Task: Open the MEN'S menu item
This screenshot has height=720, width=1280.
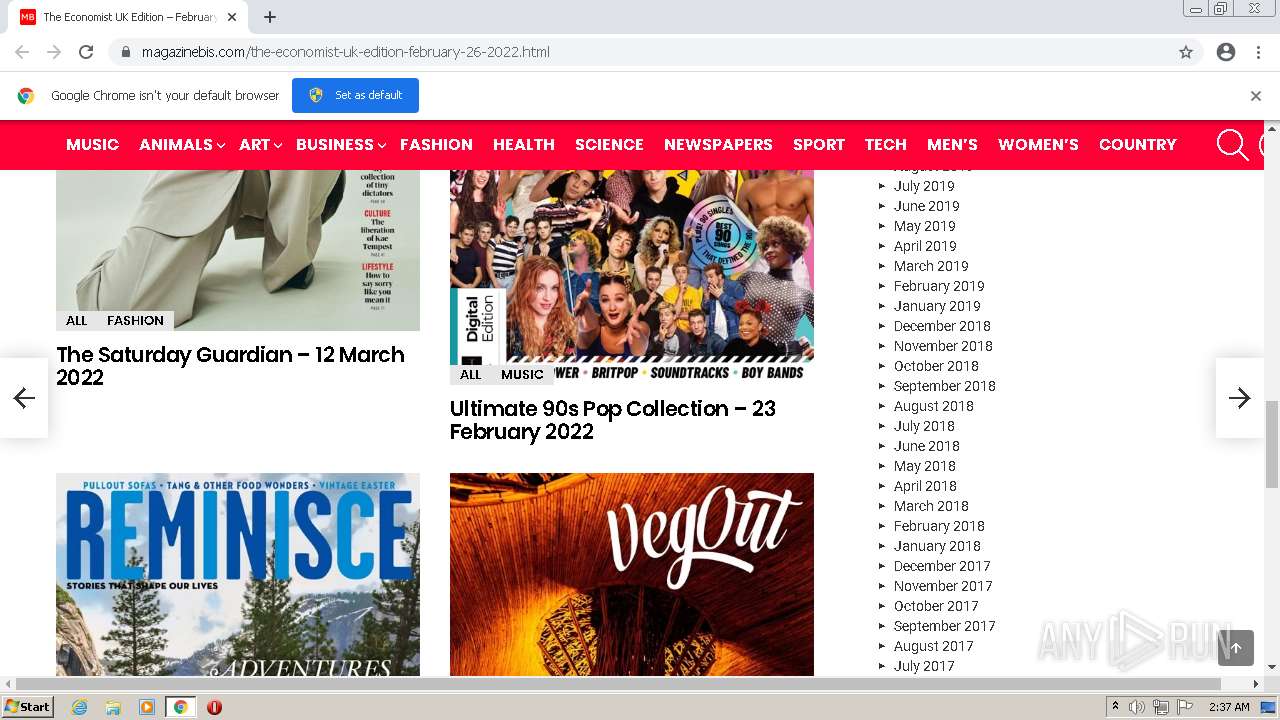Action: [x=952, y=145]
